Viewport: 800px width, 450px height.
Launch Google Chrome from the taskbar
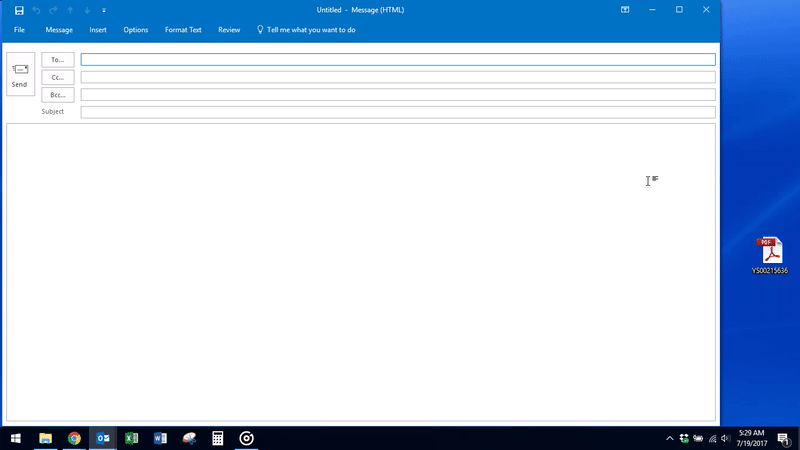point(74,438)
